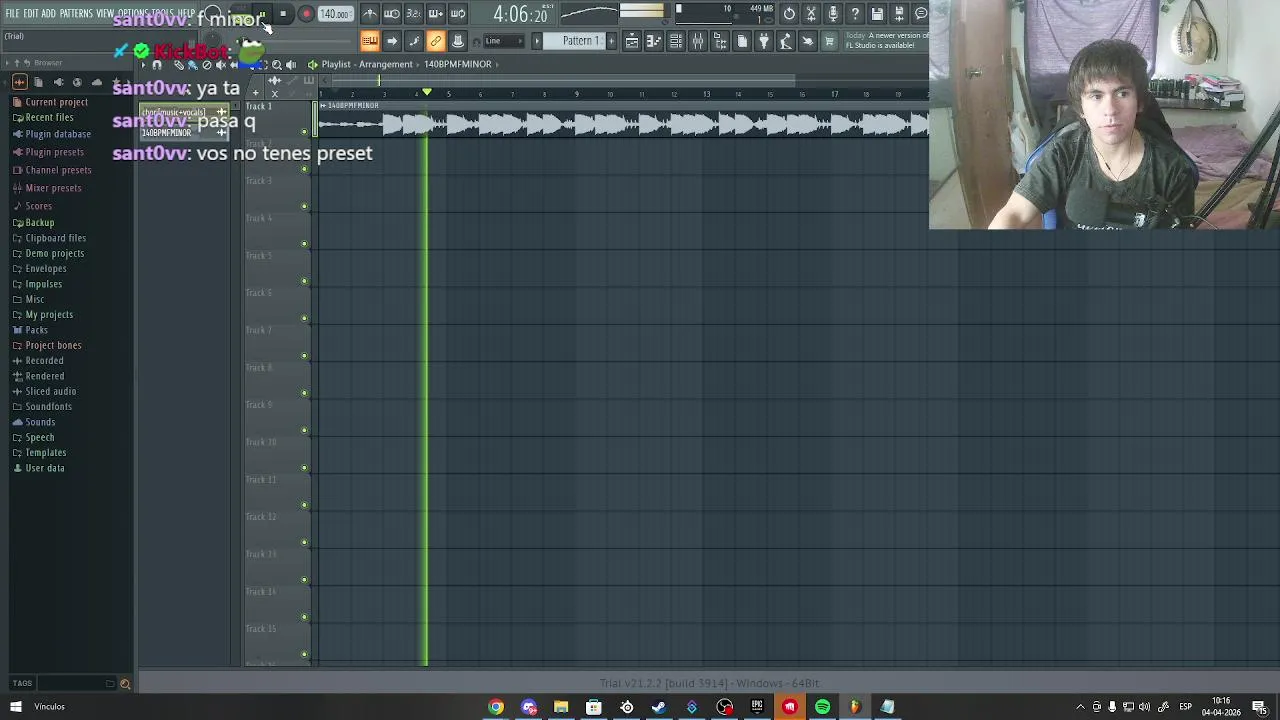
Task: Click the browser search magnifier icon
Action: pos(125,684)
